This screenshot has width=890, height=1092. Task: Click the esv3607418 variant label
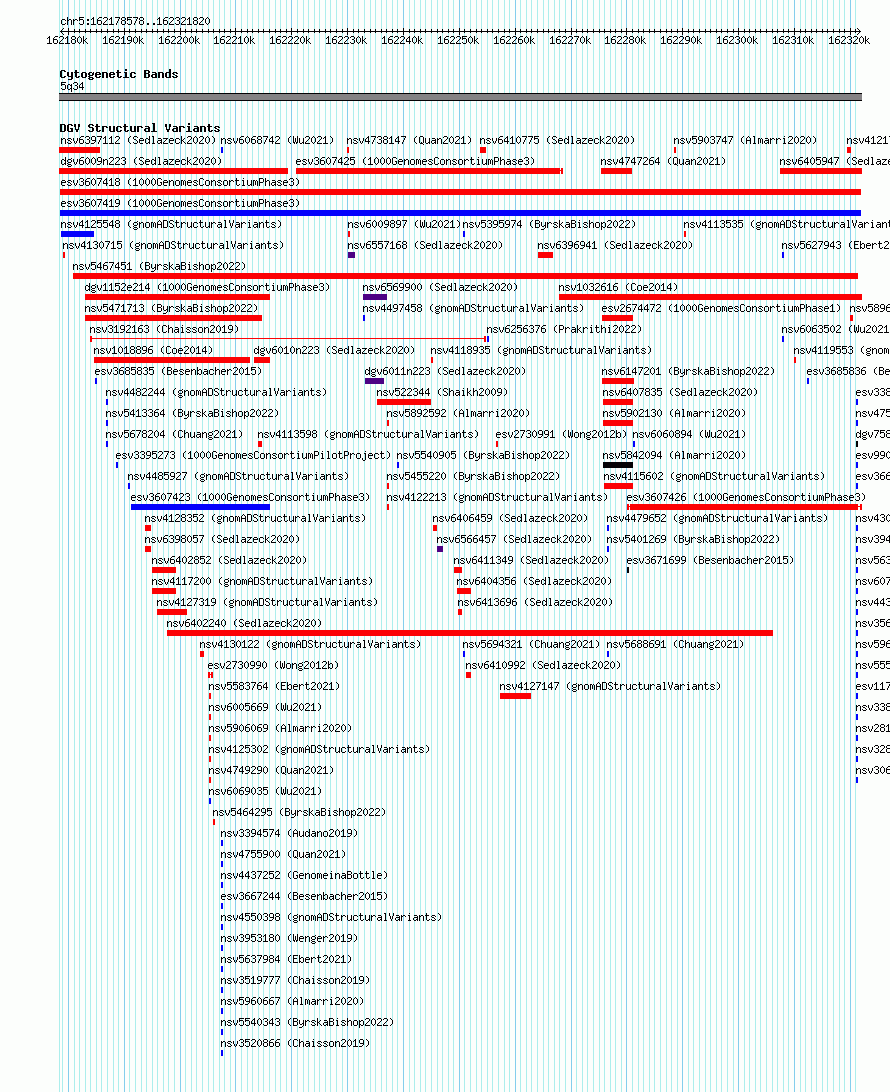pyautogui.click(x=180, y=182)
